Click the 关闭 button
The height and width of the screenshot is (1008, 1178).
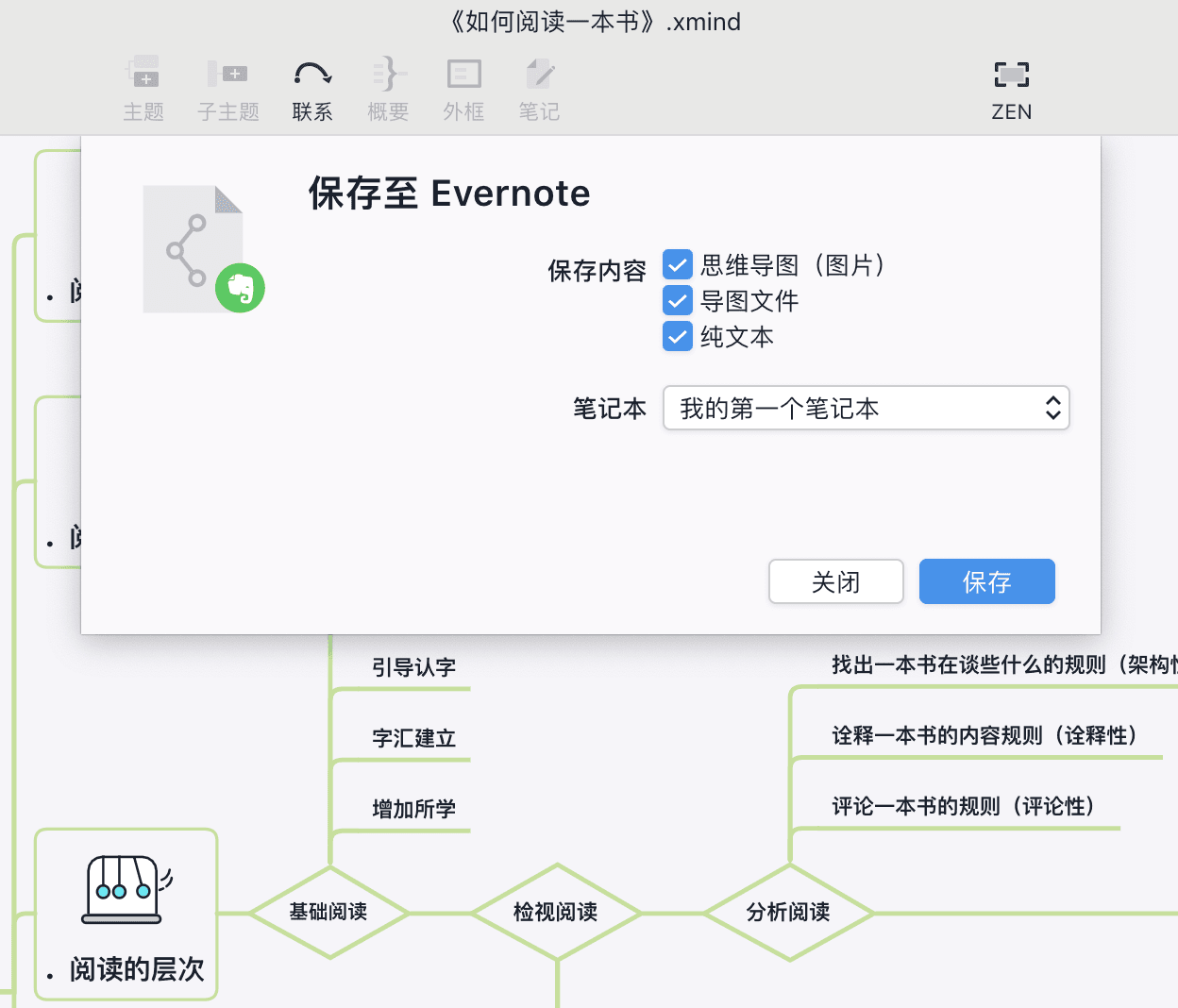coord(836,581)
